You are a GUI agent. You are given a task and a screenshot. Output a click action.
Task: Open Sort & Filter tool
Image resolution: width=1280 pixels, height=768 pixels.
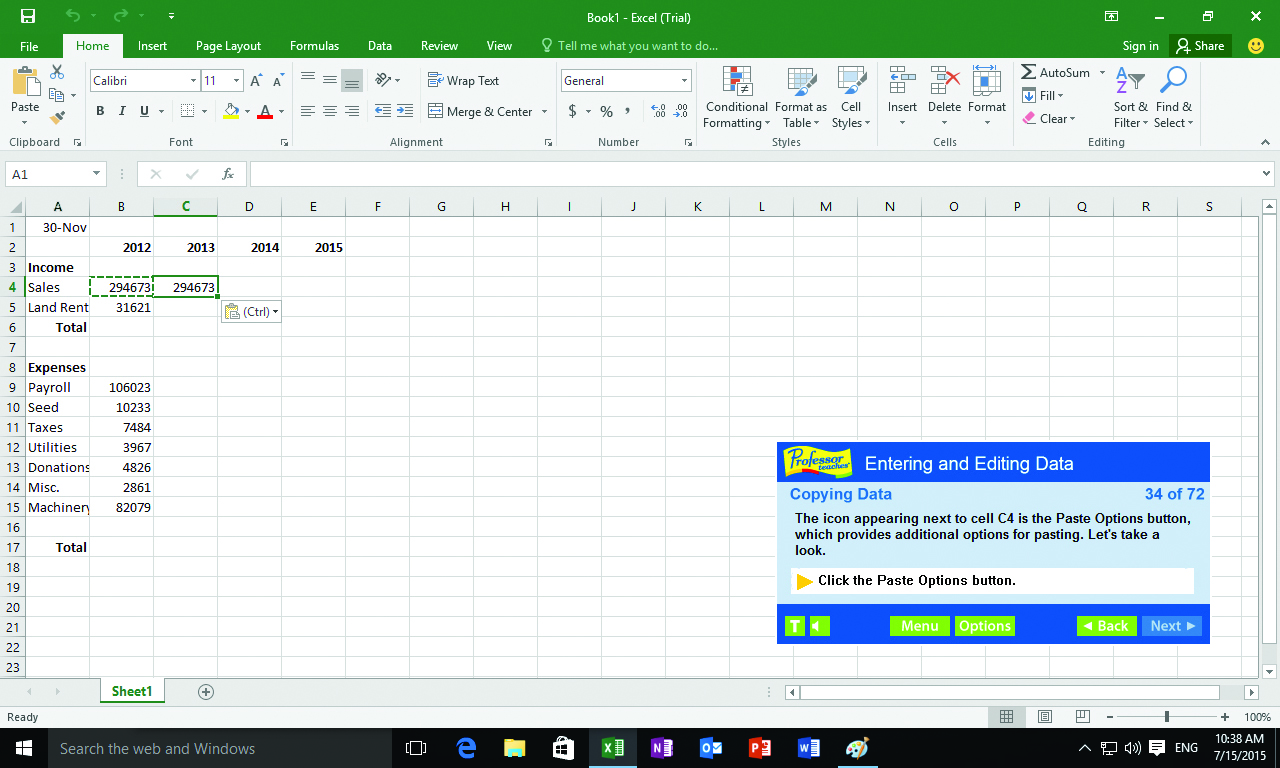point(1130,98)
